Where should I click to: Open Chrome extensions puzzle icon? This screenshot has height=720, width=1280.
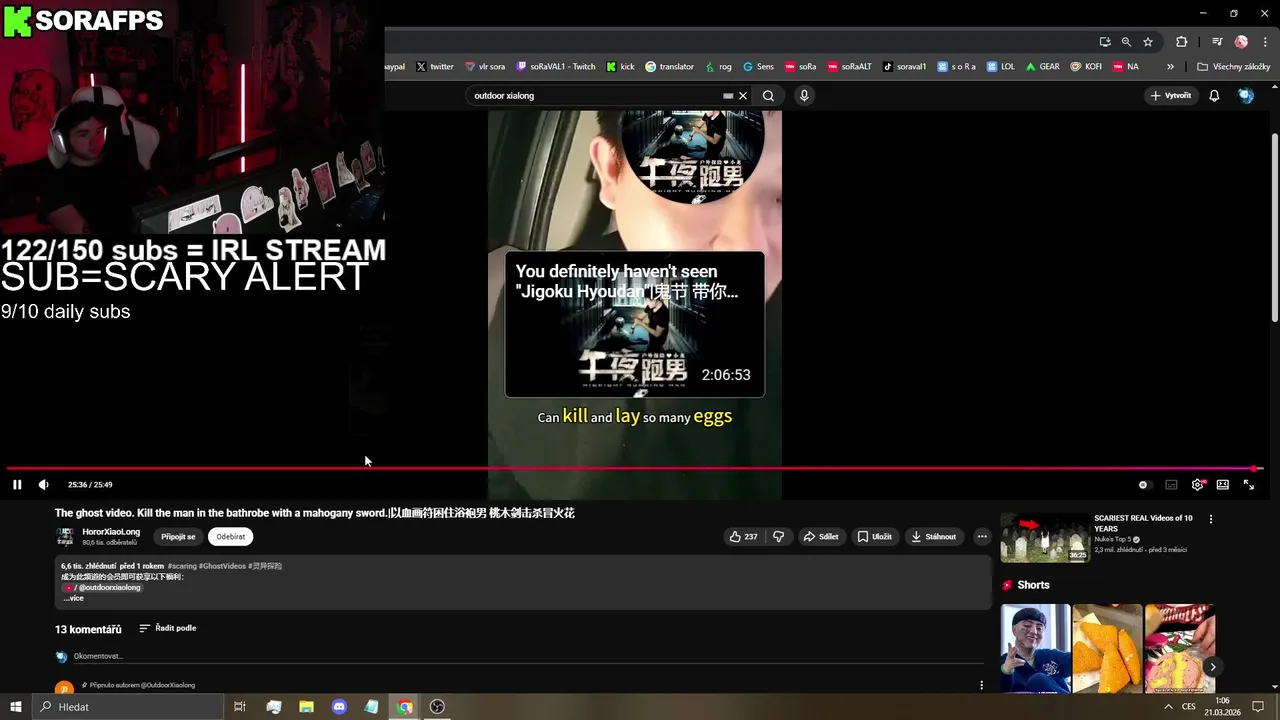pyautogui.click(x=1181, y=42)
